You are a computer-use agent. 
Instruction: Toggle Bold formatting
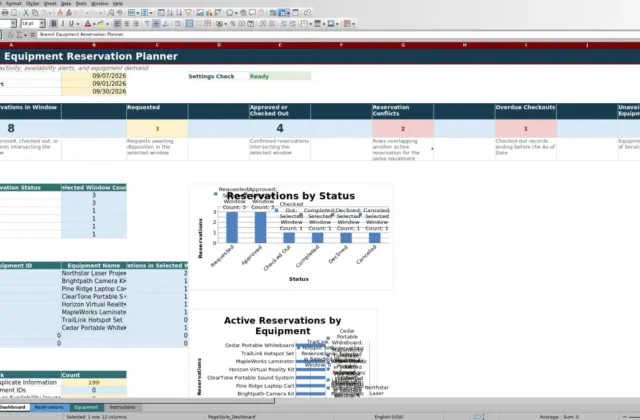pos(53,24)
